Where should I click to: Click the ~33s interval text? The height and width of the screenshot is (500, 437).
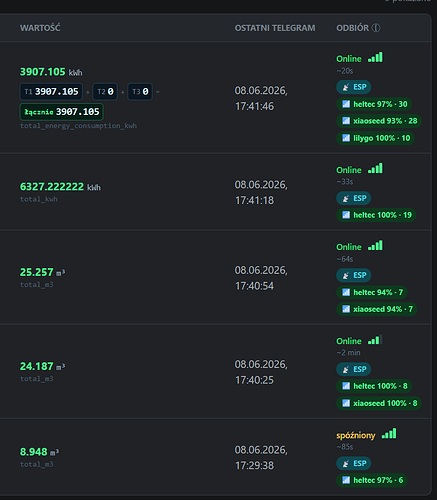click(x=345, y=182)
